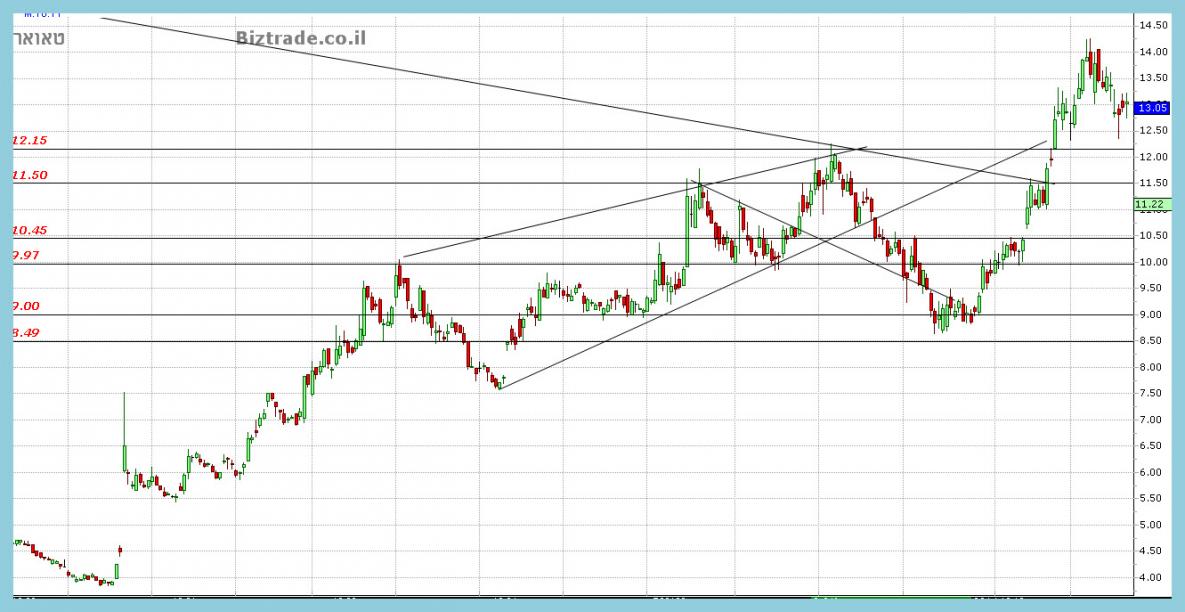Click the red 12.15 resistance label
1185x612 pixels.
tap(29, 141)
